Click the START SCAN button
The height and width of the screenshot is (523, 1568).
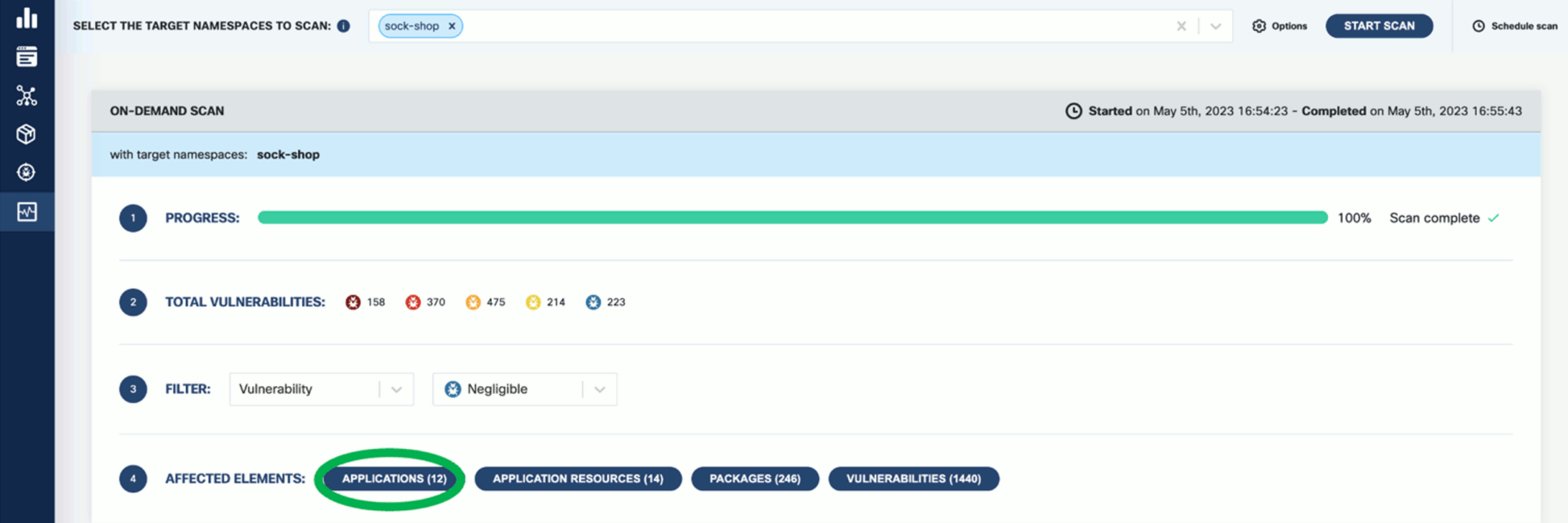click(1379, 26)
